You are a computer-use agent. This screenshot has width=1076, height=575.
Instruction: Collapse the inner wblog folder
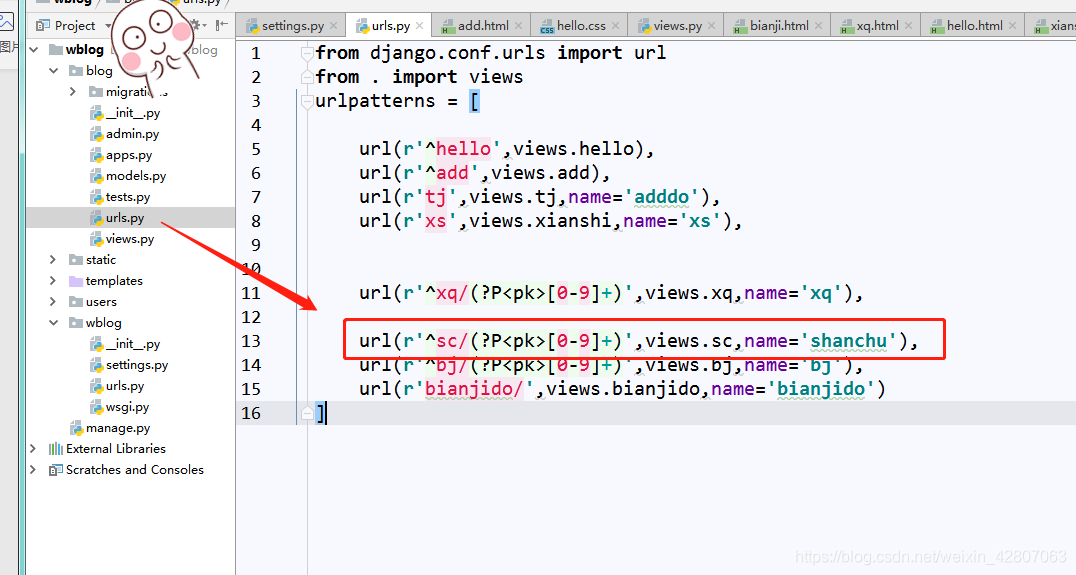[x=54, y=322]
